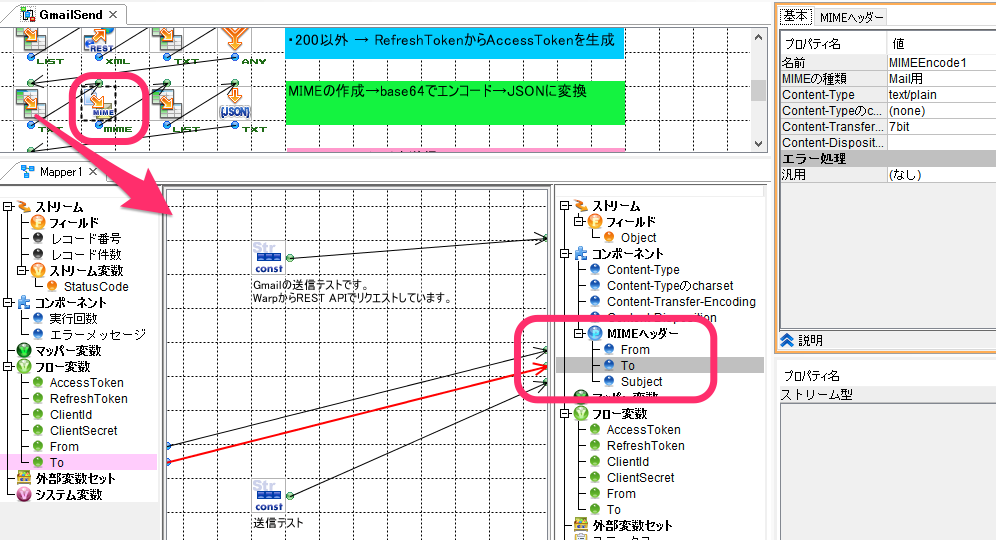The image size is (996, 540).
Task: Click the REST component icon labeled XML
Action: click(x=98, y=40)
